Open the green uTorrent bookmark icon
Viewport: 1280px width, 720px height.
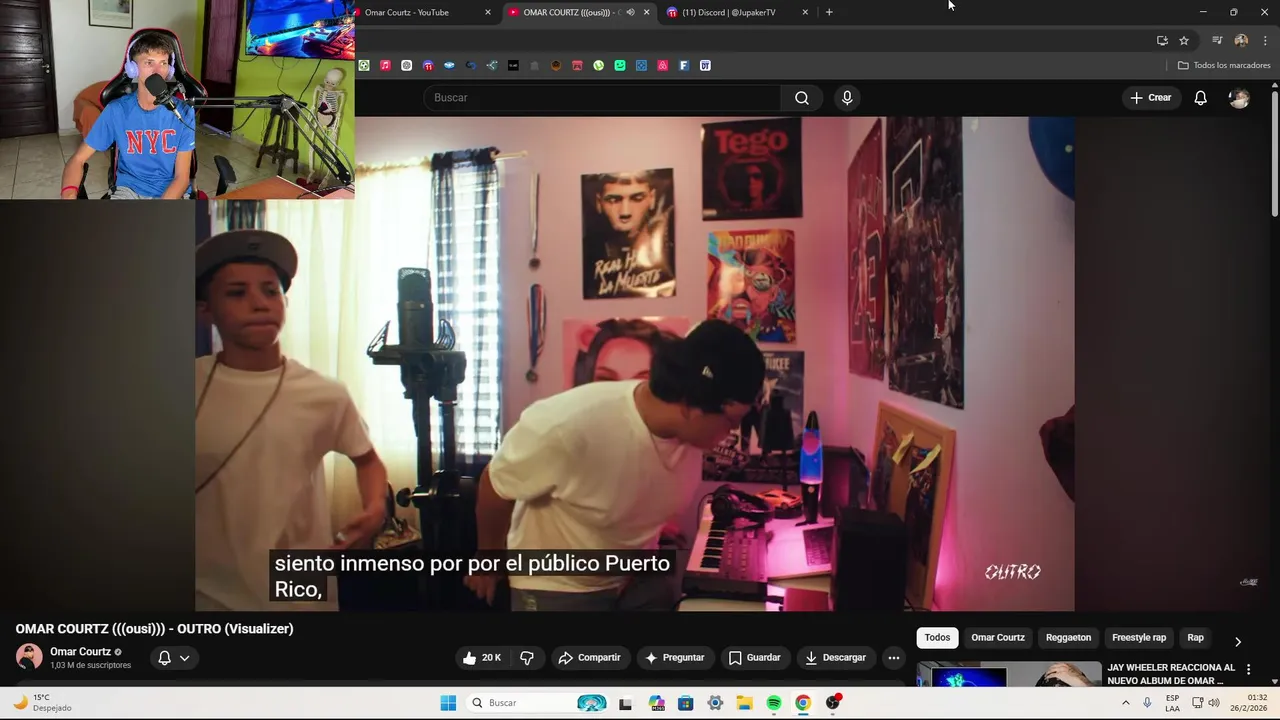(x=598, y=65)
